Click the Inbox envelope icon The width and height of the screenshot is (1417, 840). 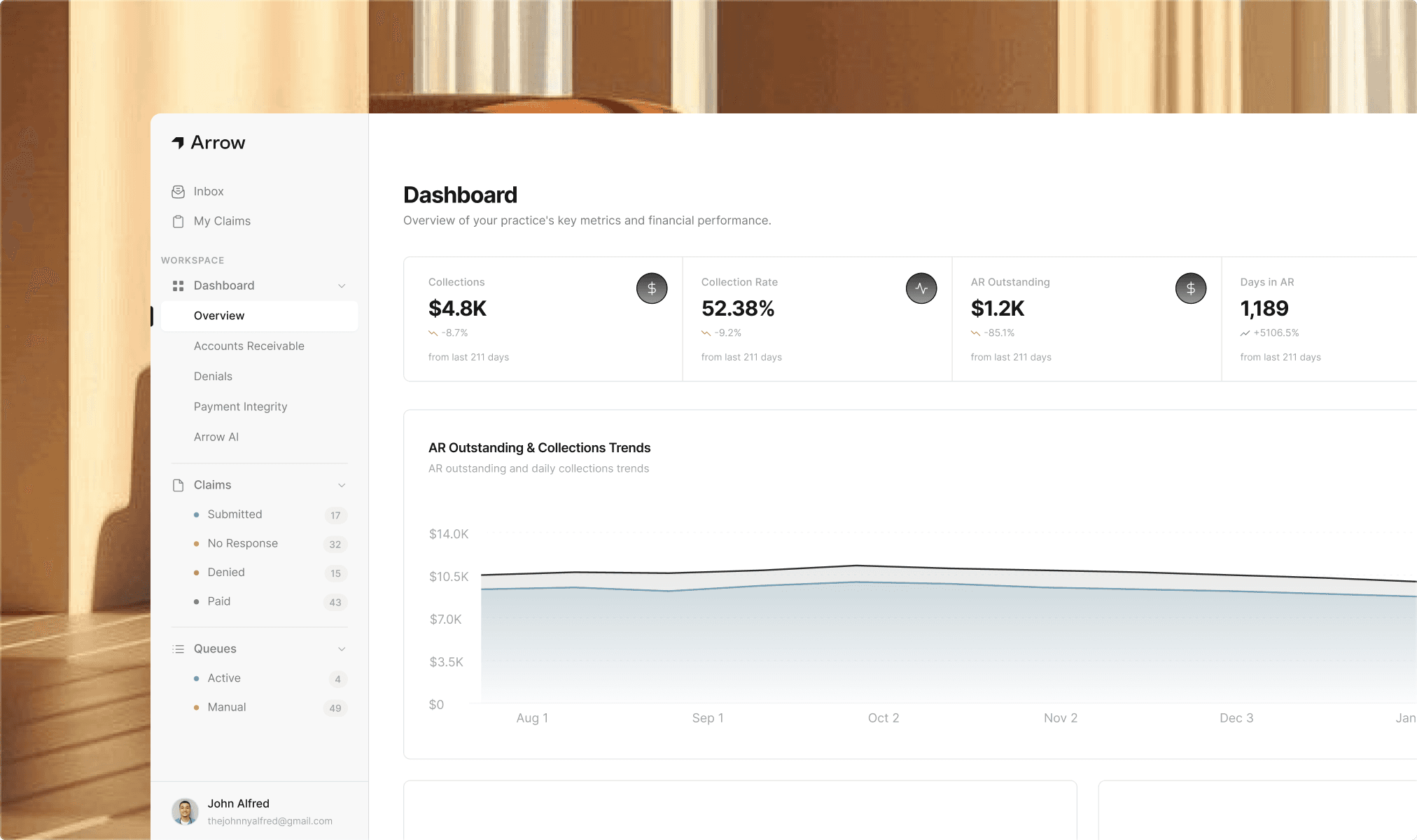click(178, 192)
